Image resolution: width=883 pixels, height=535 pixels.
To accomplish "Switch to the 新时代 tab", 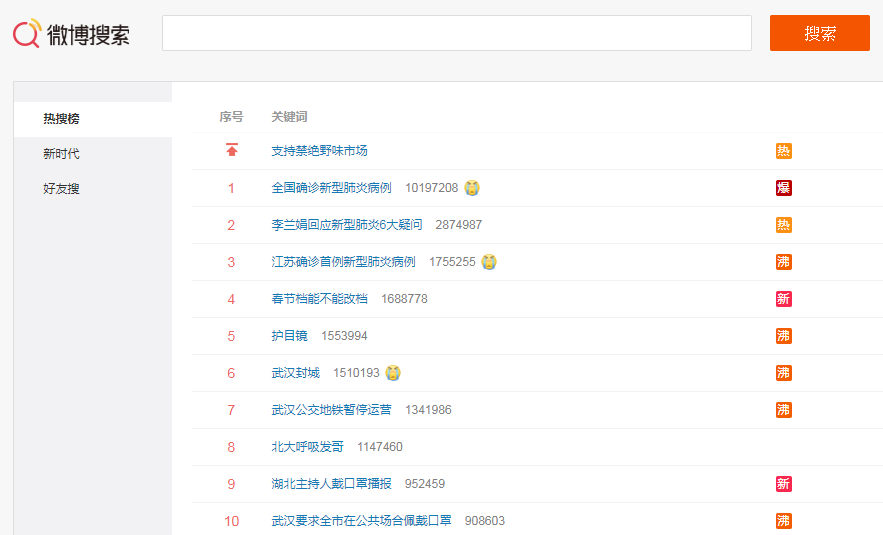I will 93,154.
